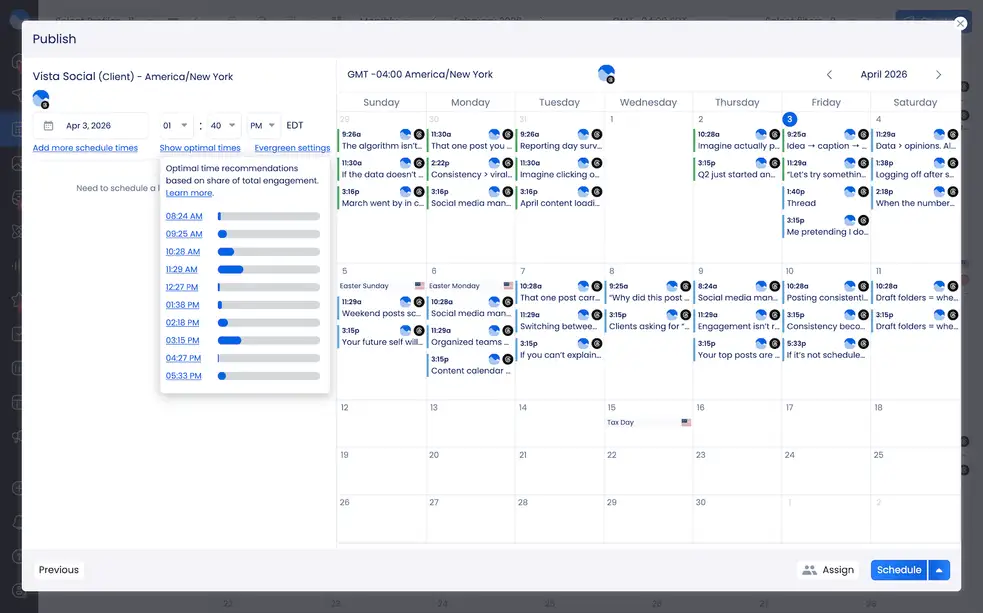Click the Add more schedule times link

(84, 147)
